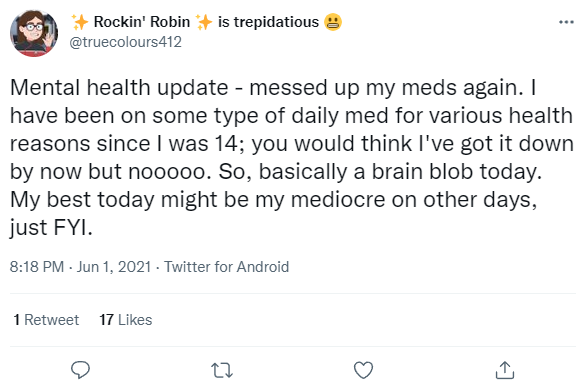Click the word Retweet in stats row
587x390 pixels.
[52, 320]
